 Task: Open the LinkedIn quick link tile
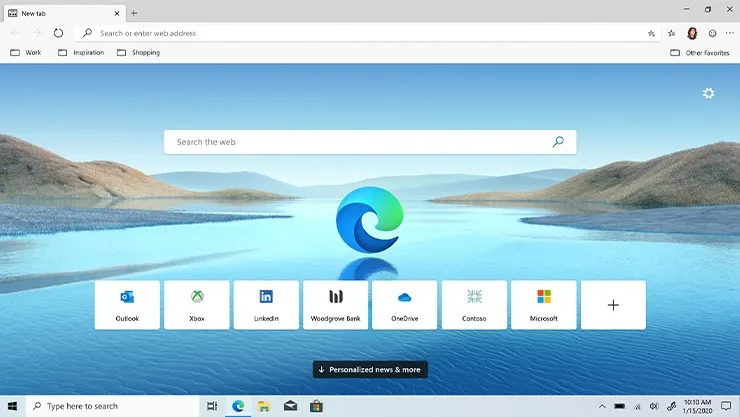coord(266,305)
